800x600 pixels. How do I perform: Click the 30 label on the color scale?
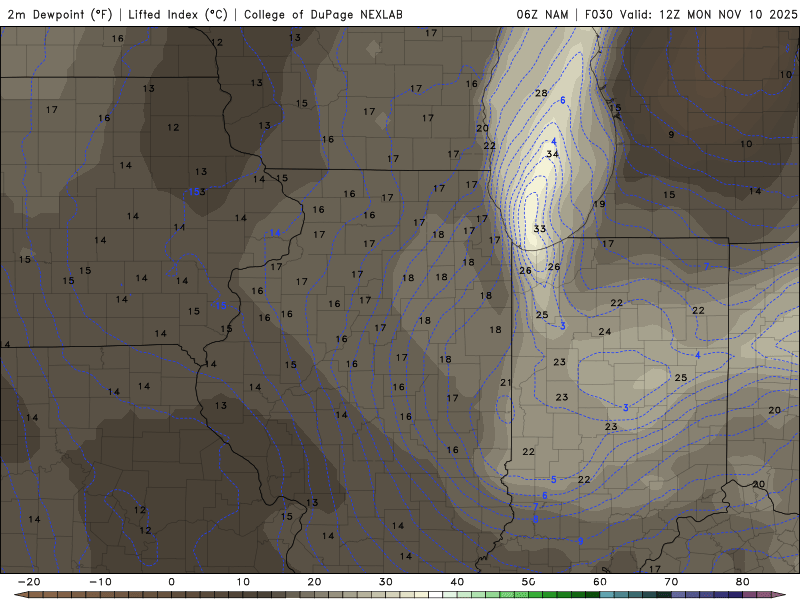(x=386, y=582)
